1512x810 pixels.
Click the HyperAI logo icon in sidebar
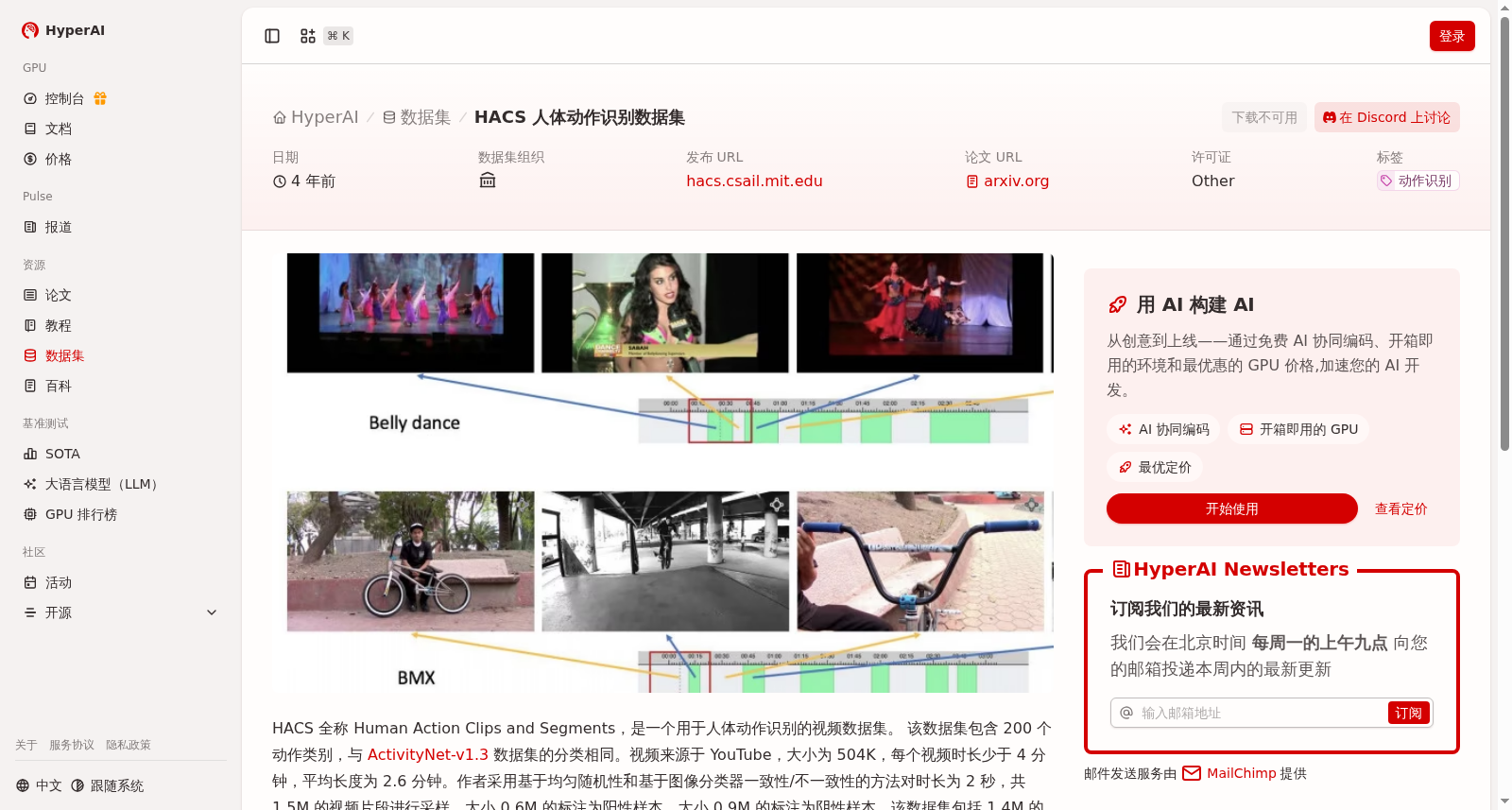point(30,30)
